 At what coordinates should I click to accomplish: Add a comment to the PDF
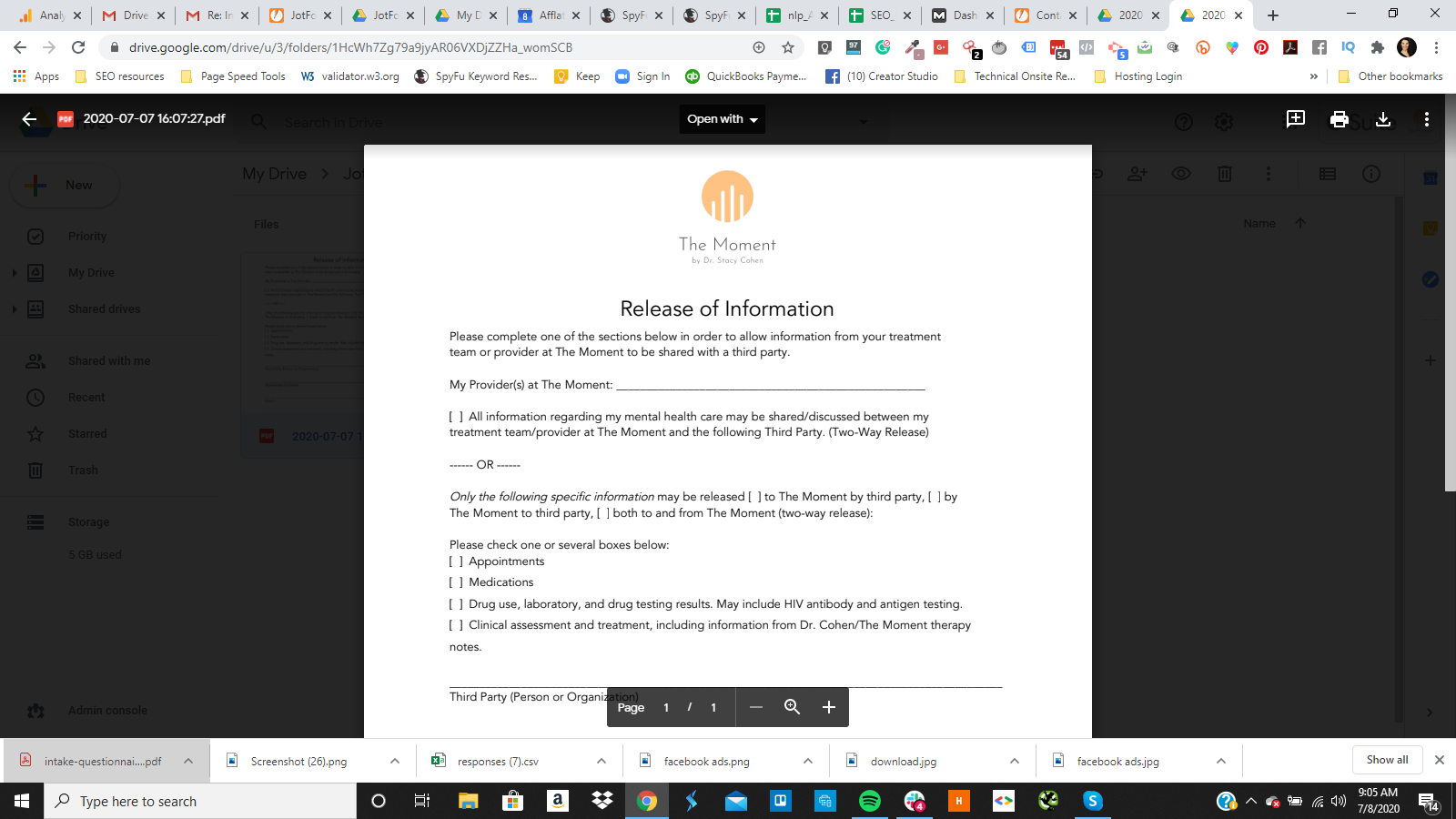[1295, 119]
